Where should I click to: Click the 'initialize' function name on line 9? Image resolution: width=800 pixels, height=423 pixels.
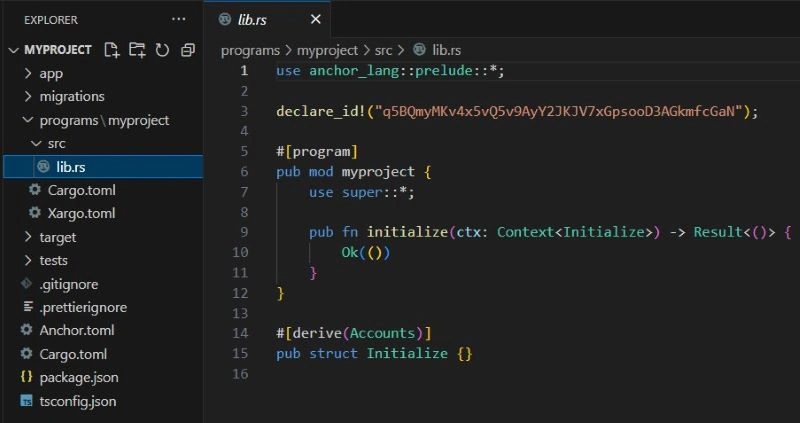(x=407, y=232)
